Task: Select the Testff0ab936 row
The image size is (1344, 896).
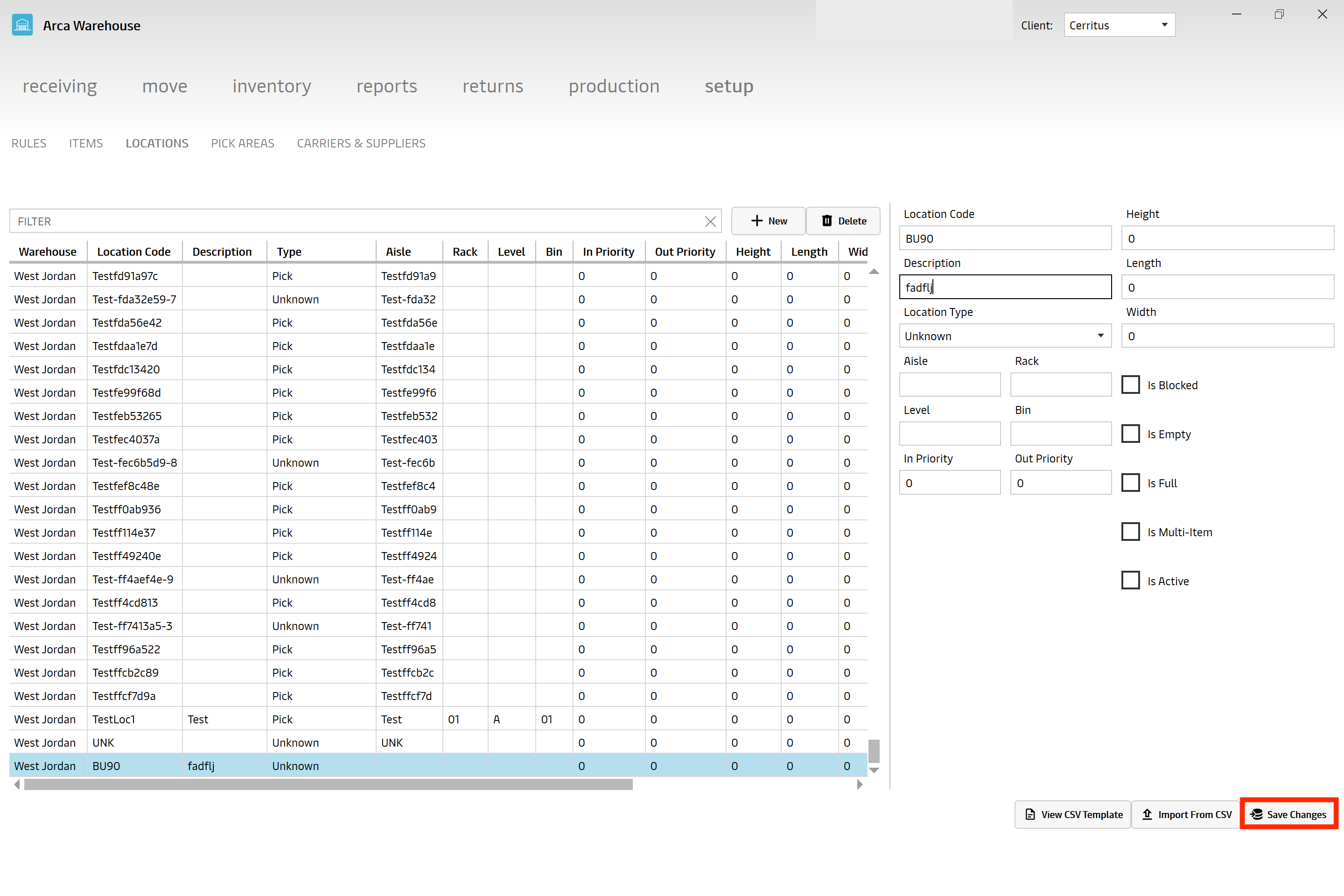Action: tap(438, 509)
